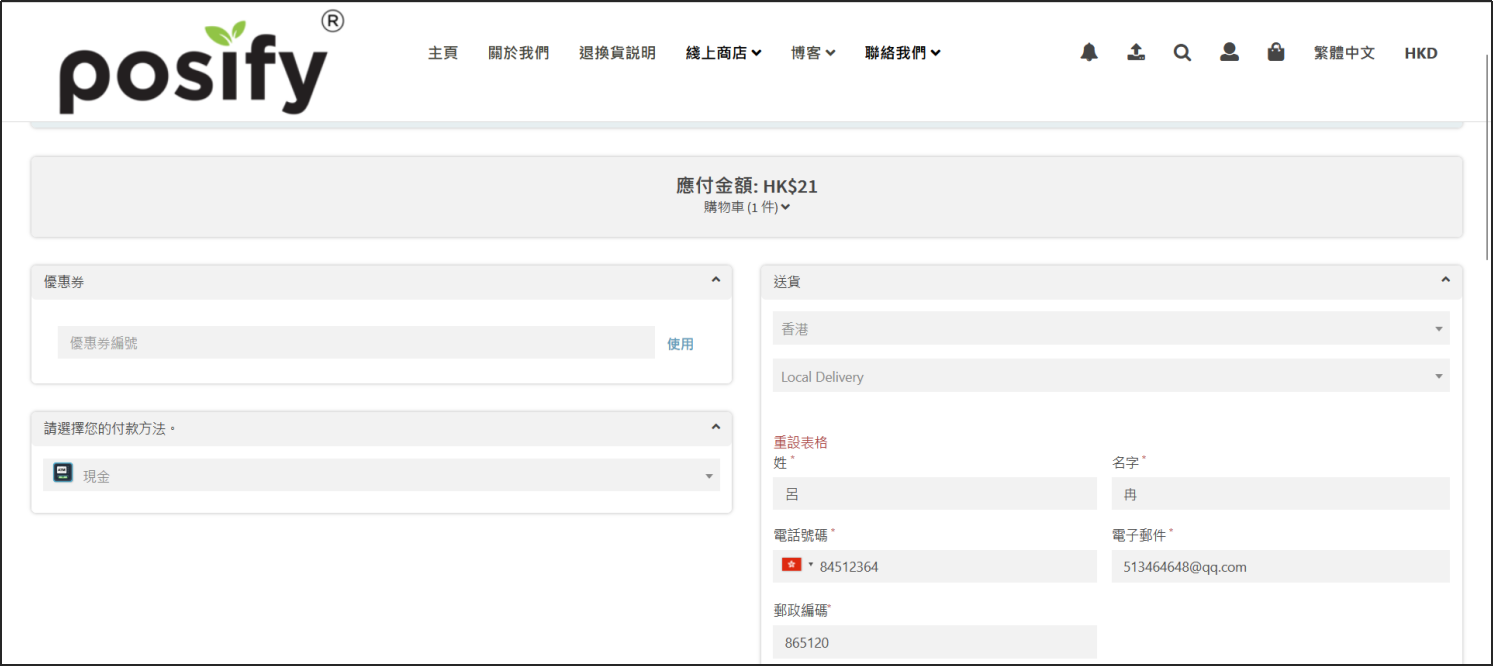Image resolution: width=1494 pixels, height=666 pixels.
Task: Expand 博客 menu
Action: 813,53
